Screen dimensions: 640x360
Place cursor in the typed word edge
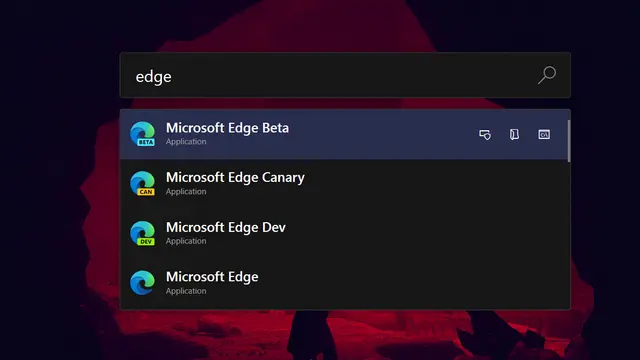153,77
